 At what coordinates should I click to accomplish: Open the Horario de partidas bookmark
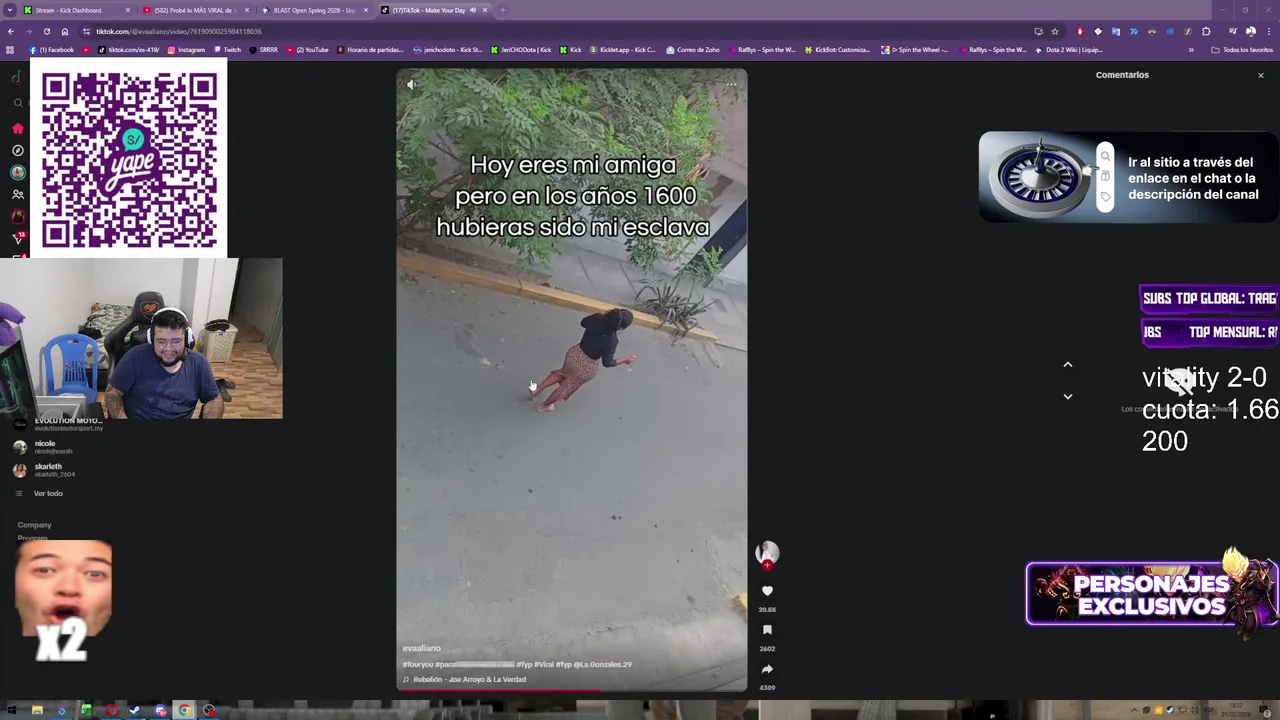[x=370, y=49]
